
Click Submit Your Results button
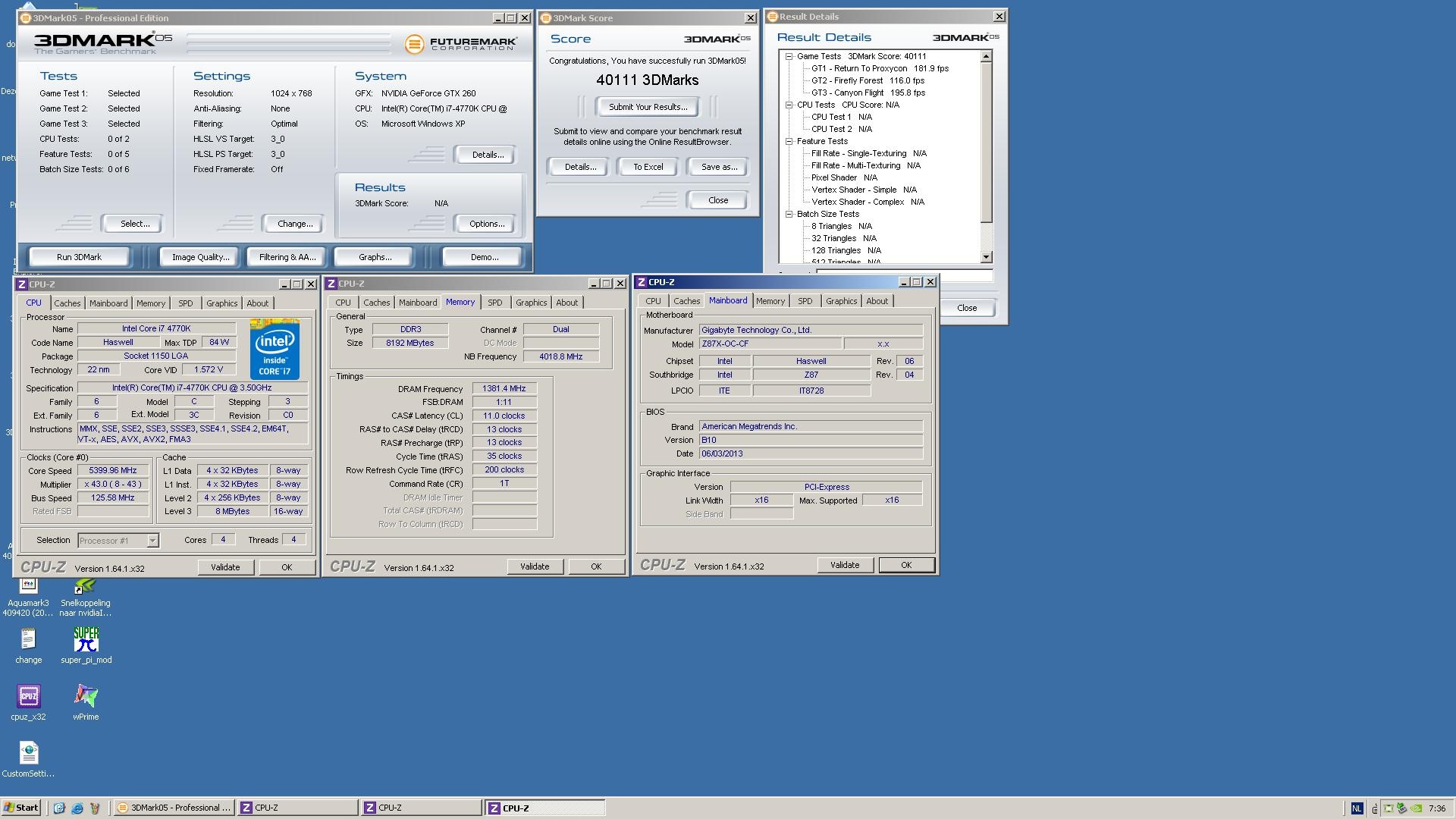648,107
